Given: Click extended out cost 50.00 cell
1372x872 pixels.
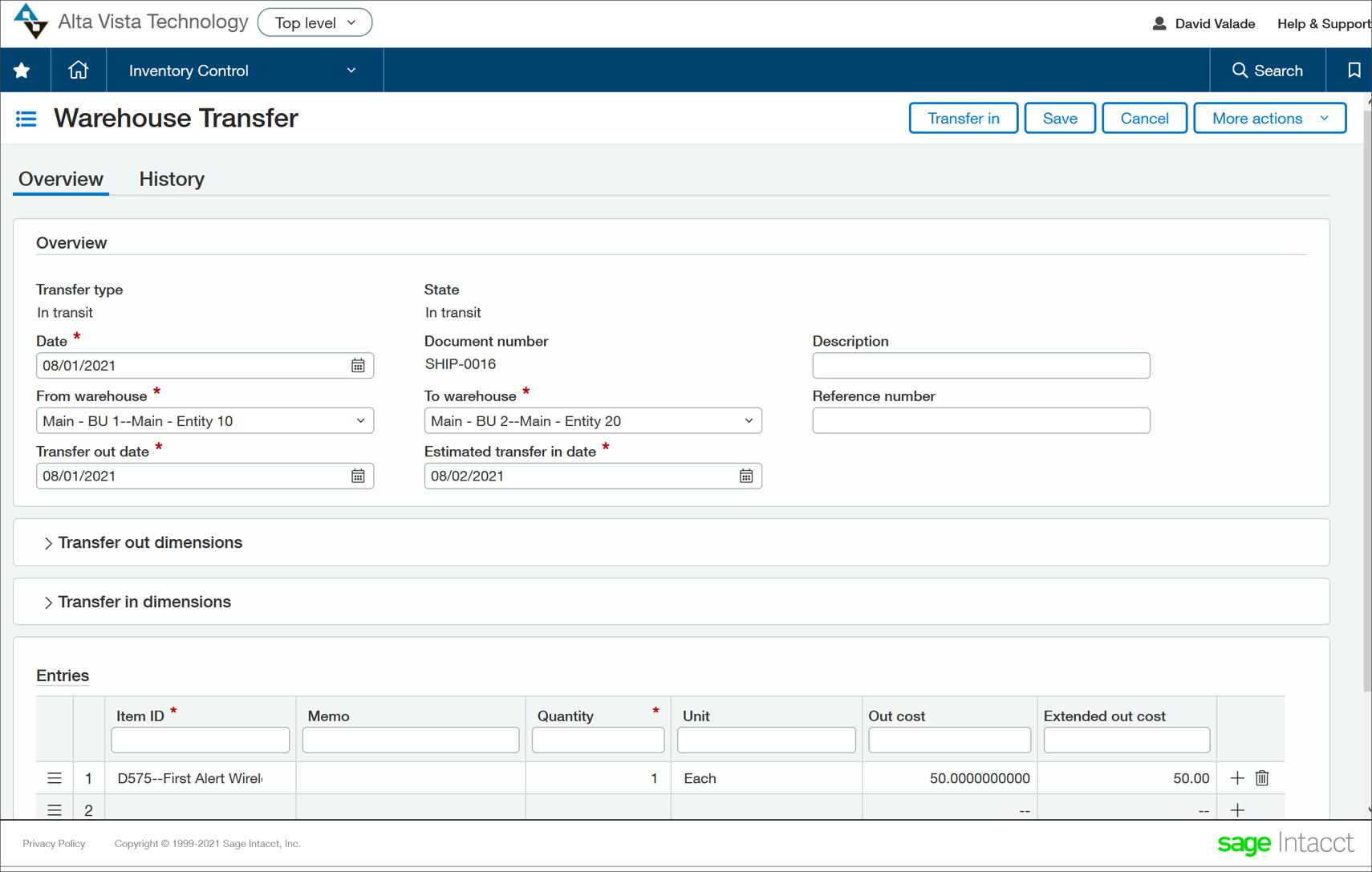Looking at the screenshot, I should coord(1126,778).
